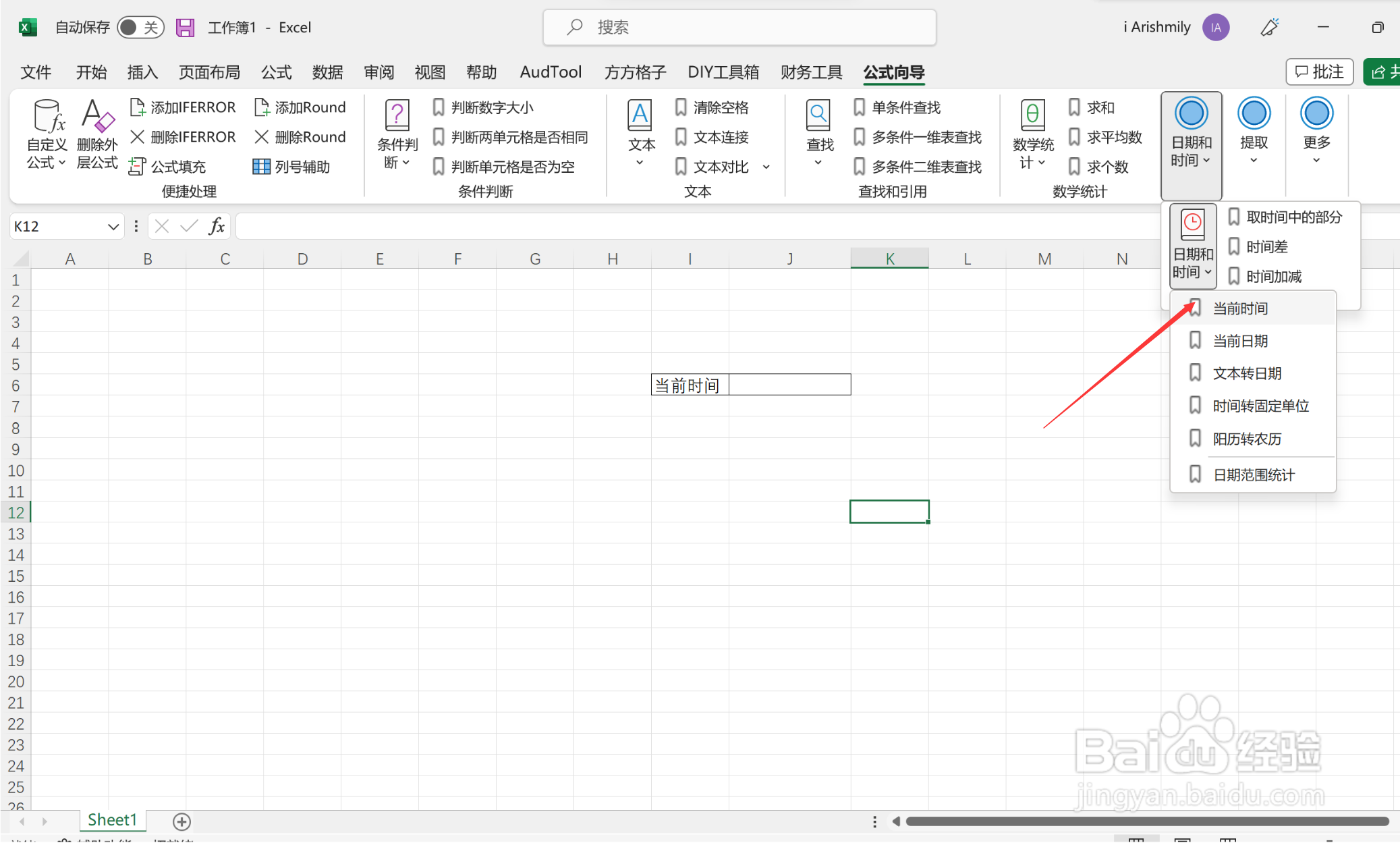Click the Insert Function fx icon
The image size is (1400, 843).
click(x=217, y=225)
